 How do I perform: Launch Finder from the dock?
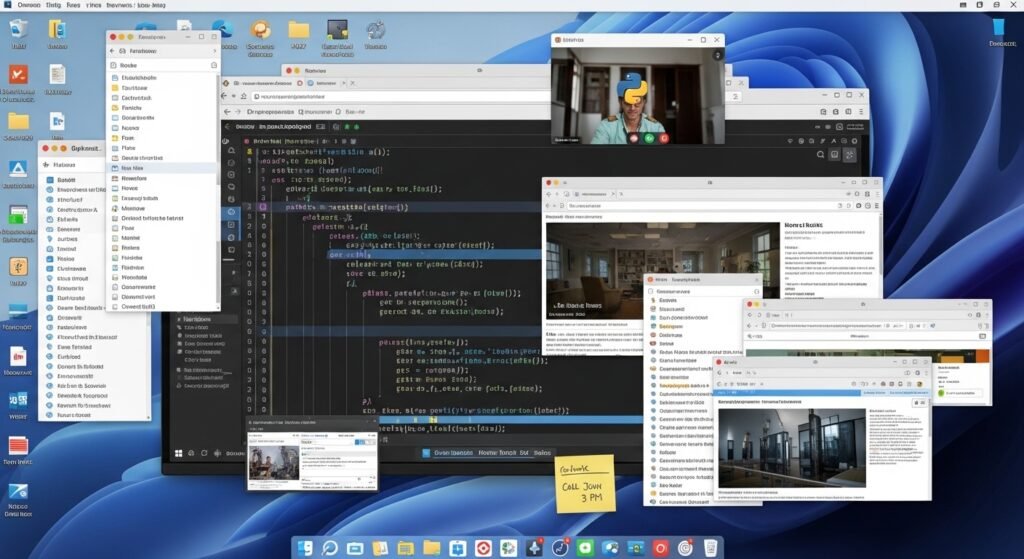(x=304, y=547)
